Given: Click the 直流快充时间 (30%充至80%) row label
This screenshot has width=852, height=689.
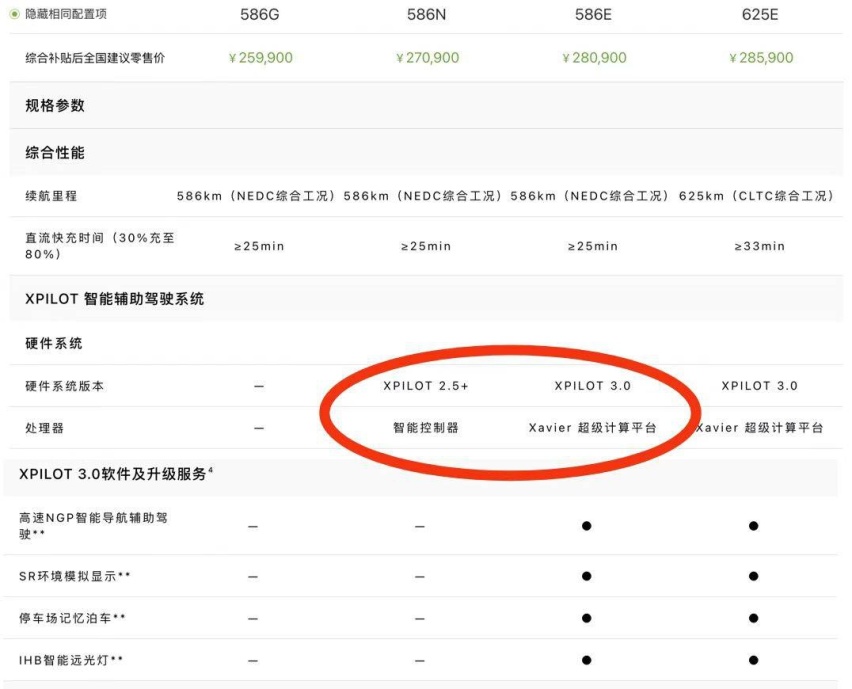Looking at the screenshot, I should (x=100, y=246).
